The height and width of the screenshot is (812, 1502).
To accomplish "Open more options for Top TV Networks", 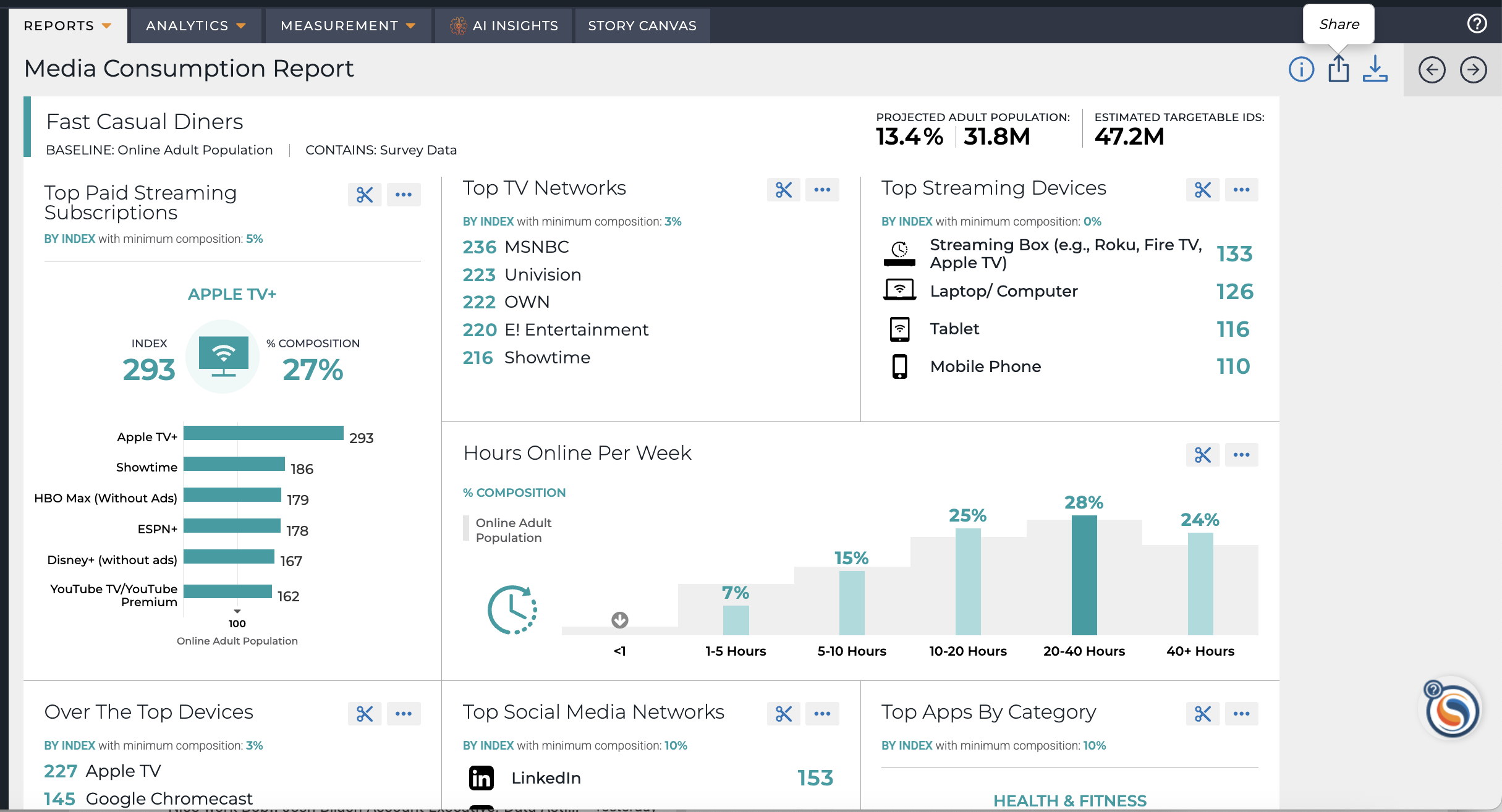I will pyautogui.click(x=823, y=190).
